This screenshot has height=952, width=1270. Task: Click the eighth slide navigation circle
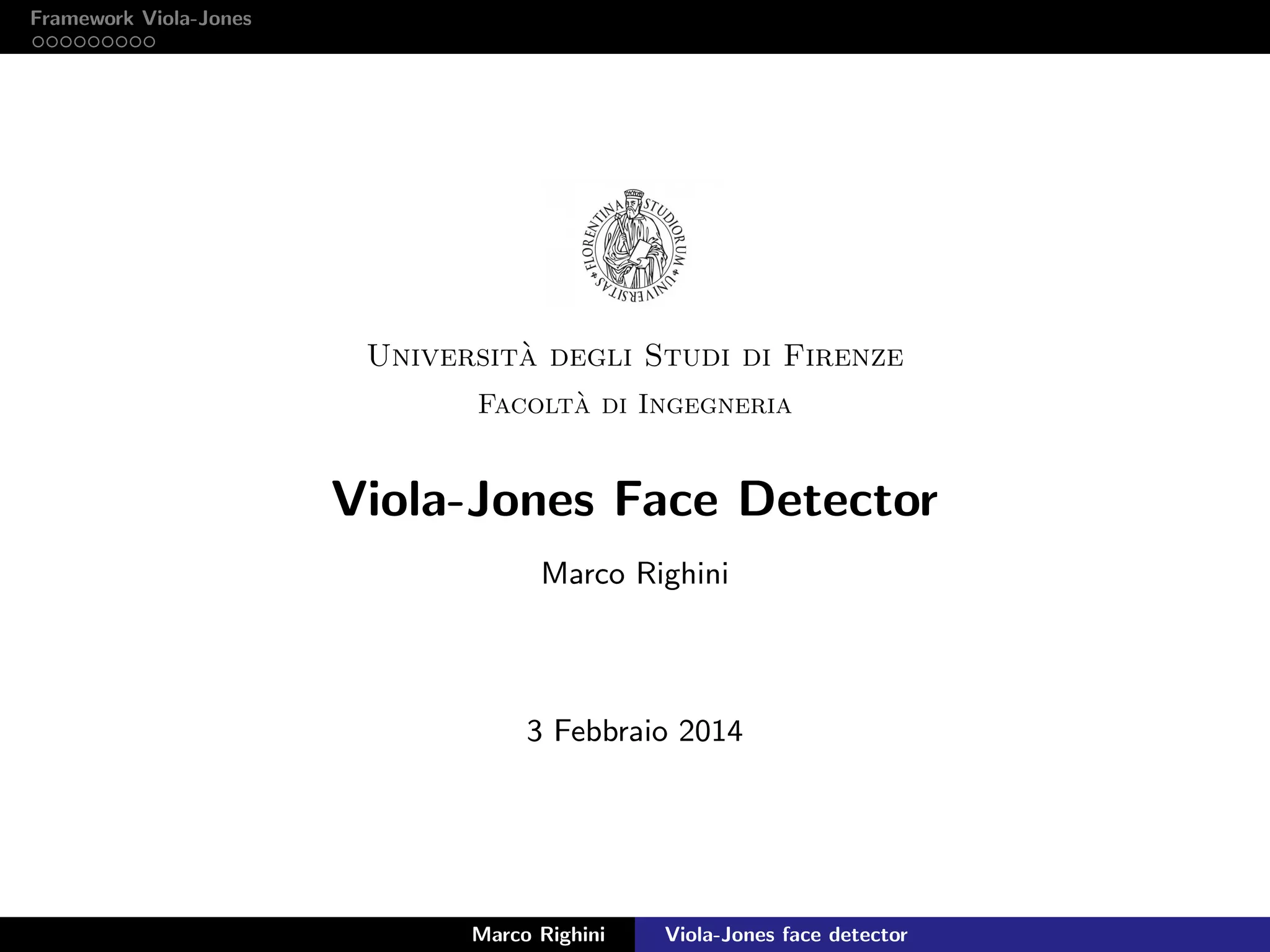point(135,42)
